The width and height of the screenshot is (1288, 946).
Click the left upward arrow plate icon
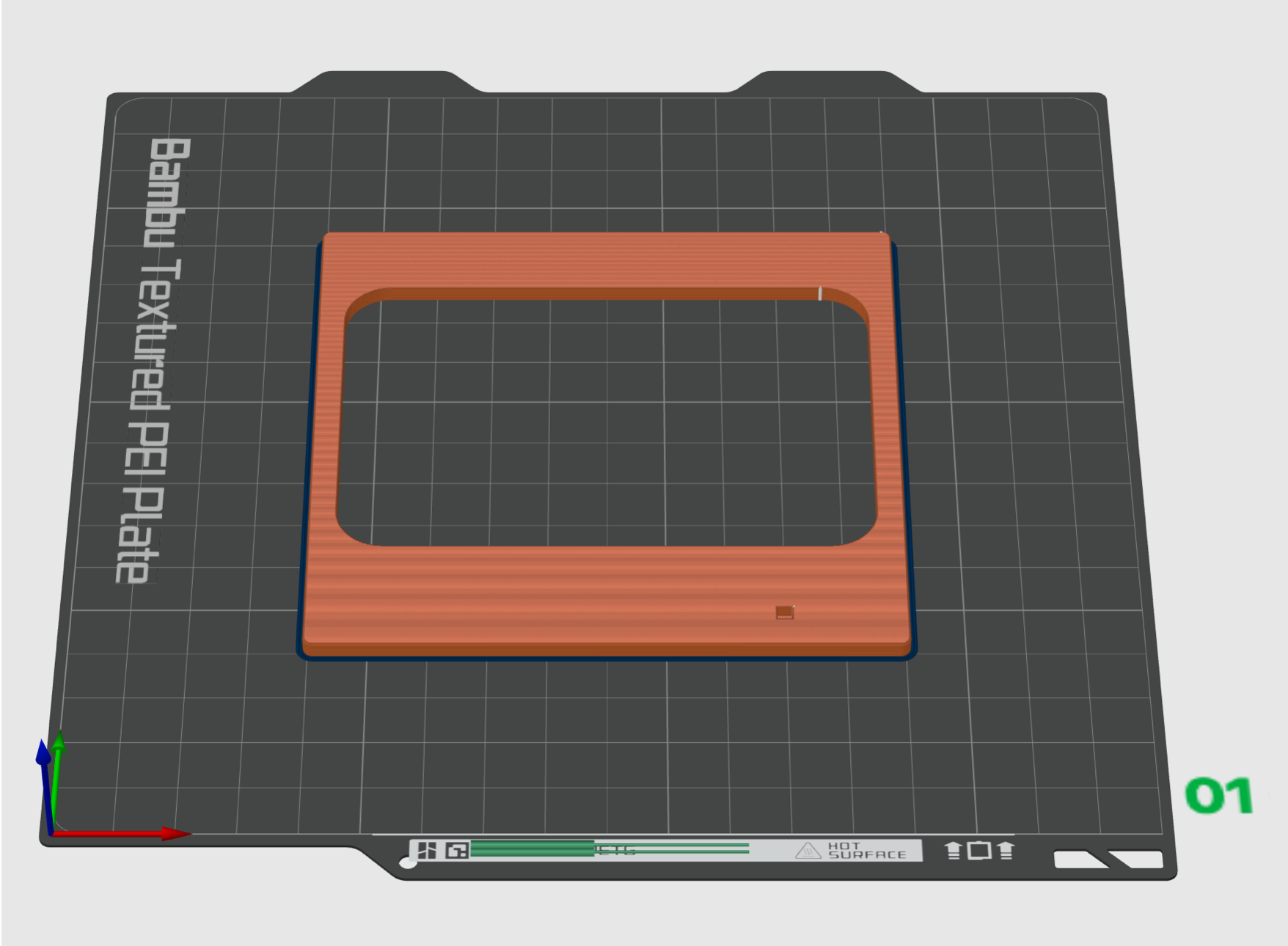coord(952,851)
